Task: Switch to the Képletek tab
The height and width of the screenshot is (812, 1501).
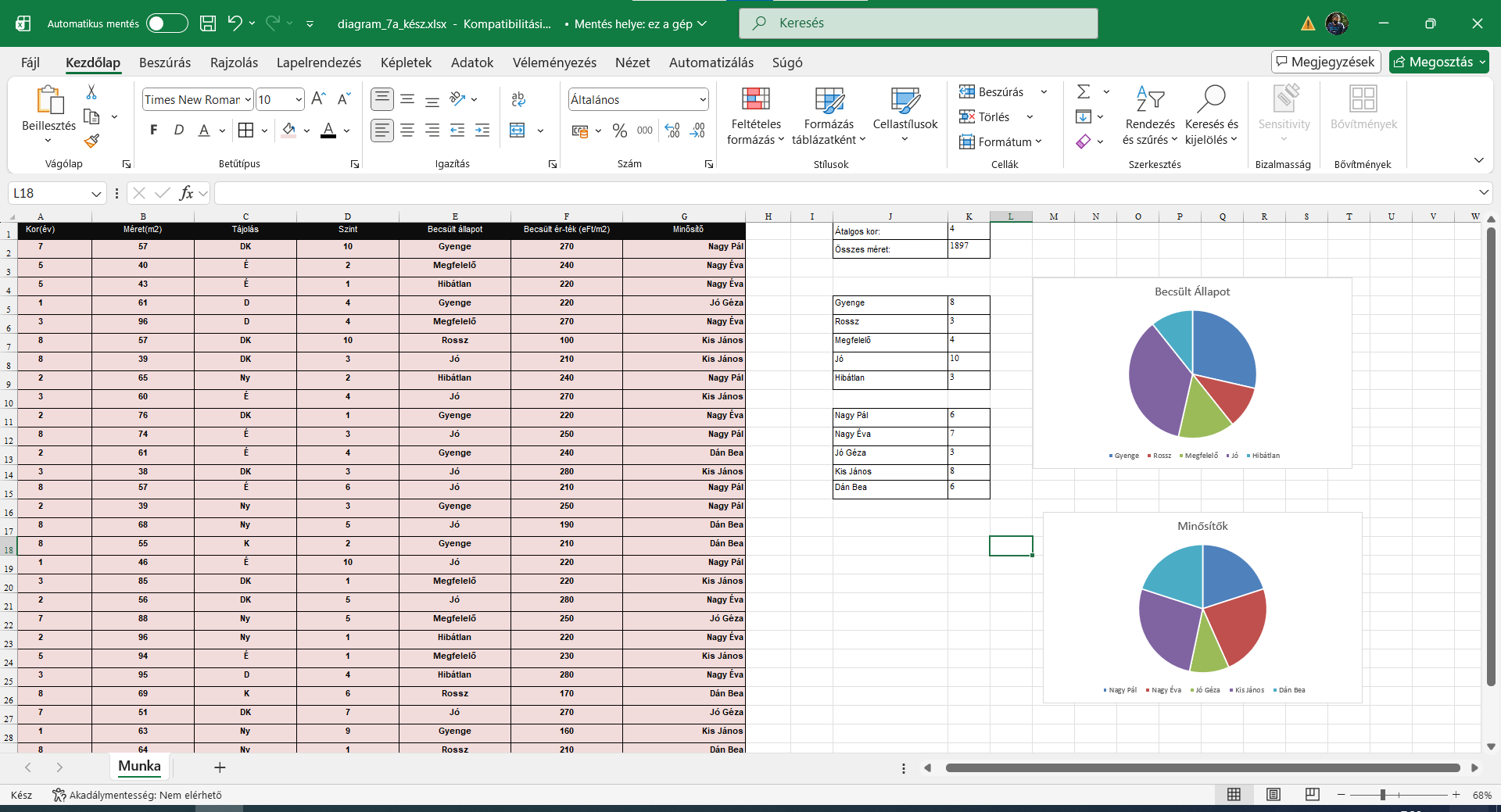Action: pos(406,63)
